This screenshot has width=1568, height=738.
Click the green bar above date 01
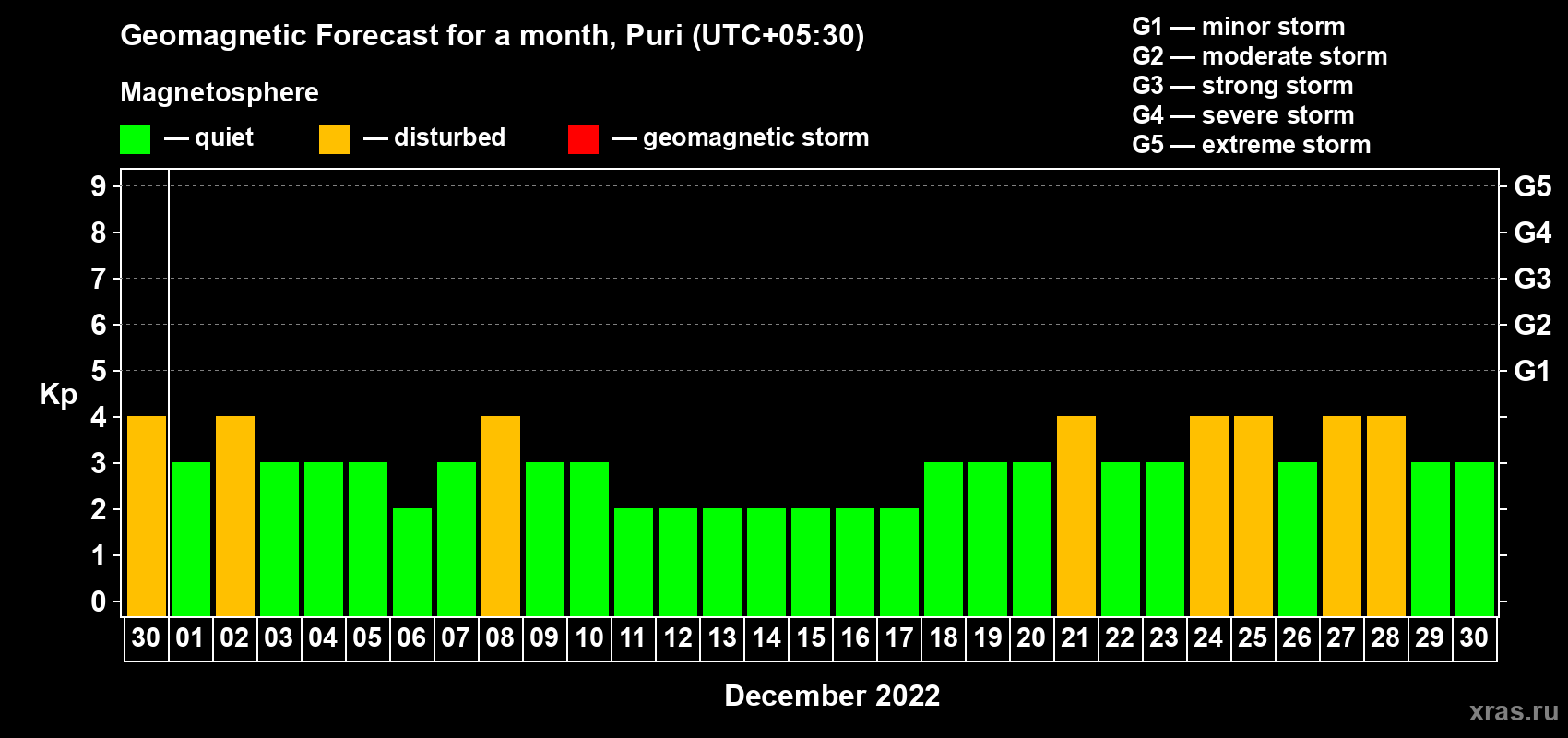point(191,540)
